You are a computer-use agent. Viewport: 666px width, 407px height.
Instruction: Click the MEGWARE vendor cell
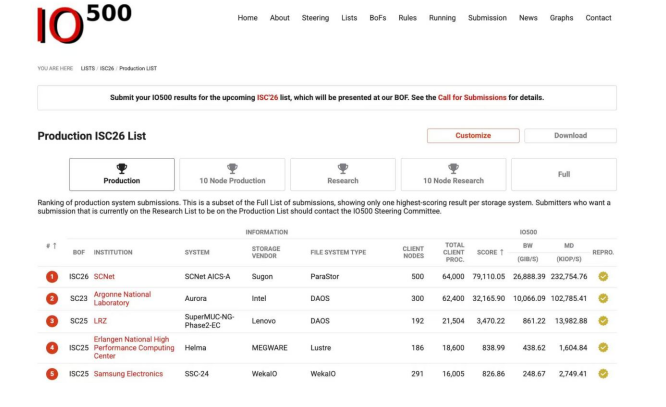(269, 348)
